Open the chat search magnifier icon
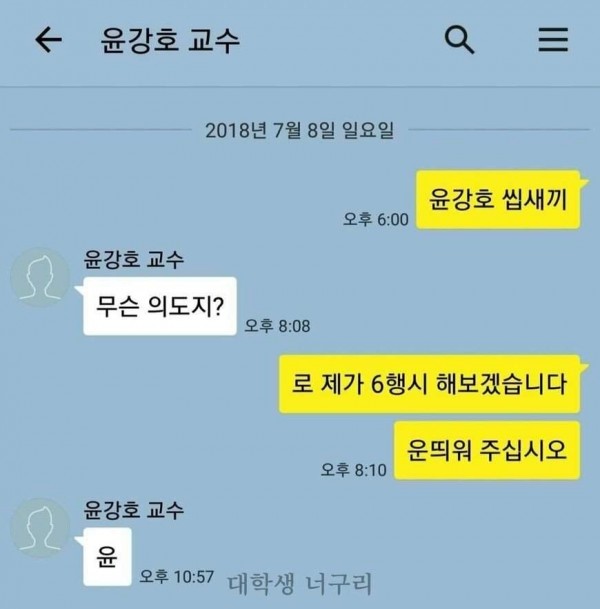The image size is (600, 609). click(x=459, y=40)
